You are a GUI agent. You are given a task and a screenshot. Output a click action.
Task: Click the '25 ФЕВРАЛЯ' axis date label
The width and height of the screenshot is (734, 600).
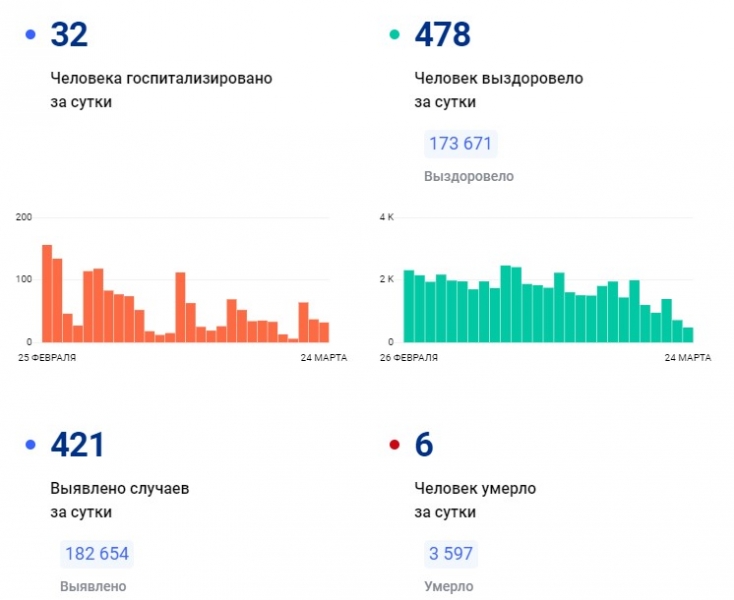[x=46, y=356]
